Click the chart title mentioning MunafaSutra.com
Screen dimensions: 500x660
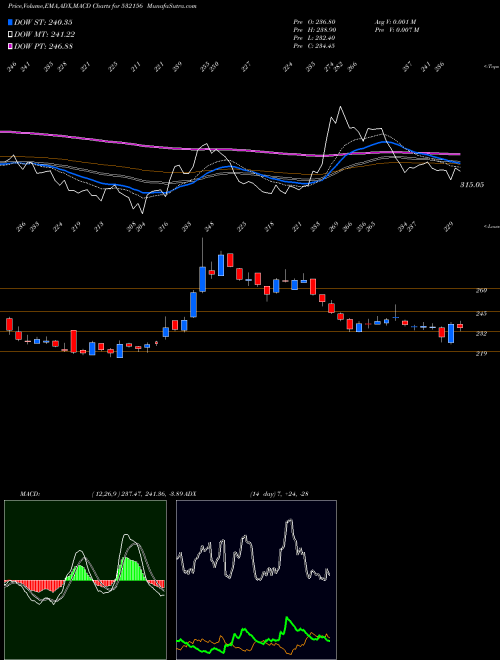click(102, 6)
